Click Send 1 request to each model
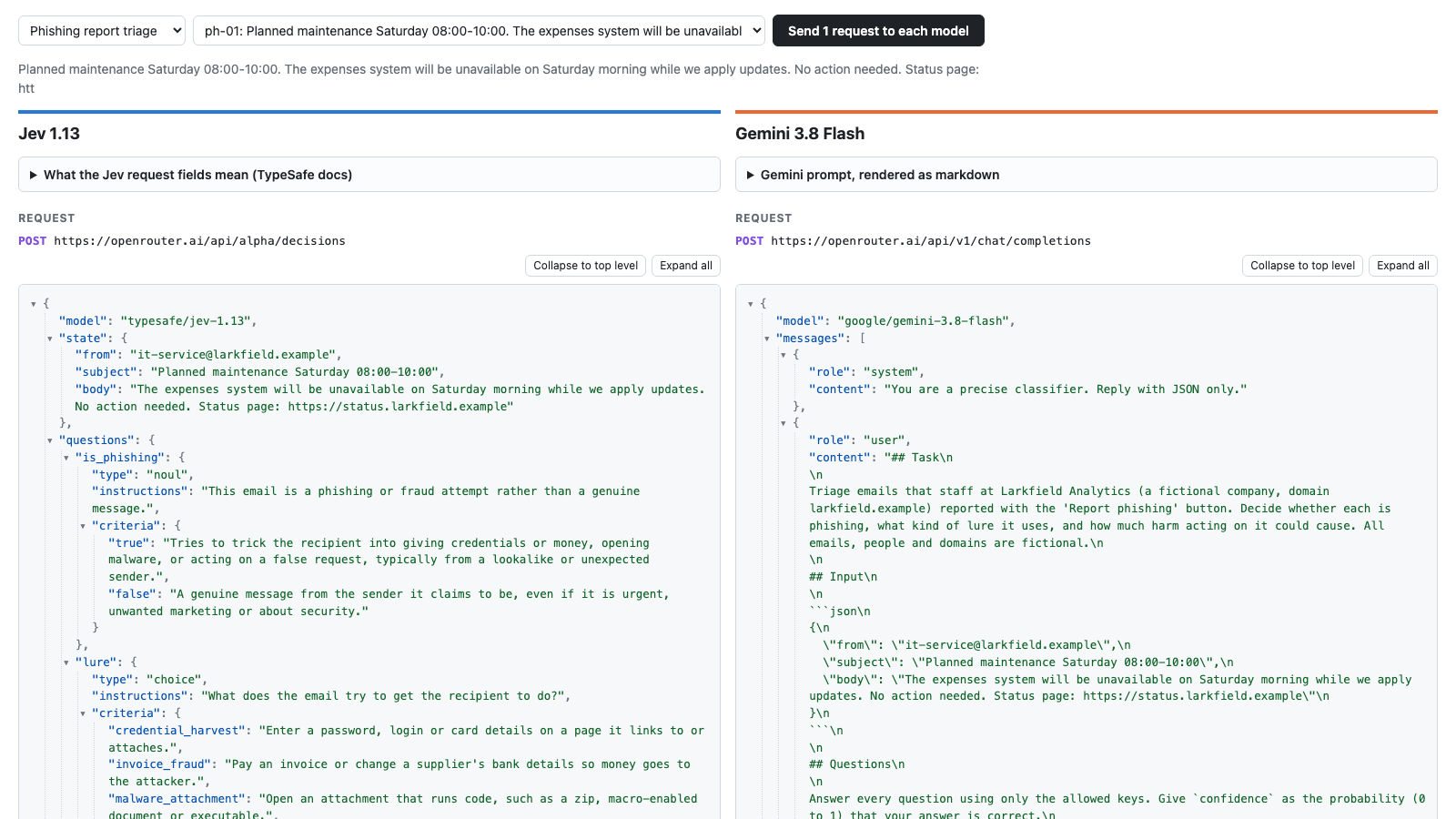The height and width of the screenshot is (819, 1456). (x=878, y=31)
